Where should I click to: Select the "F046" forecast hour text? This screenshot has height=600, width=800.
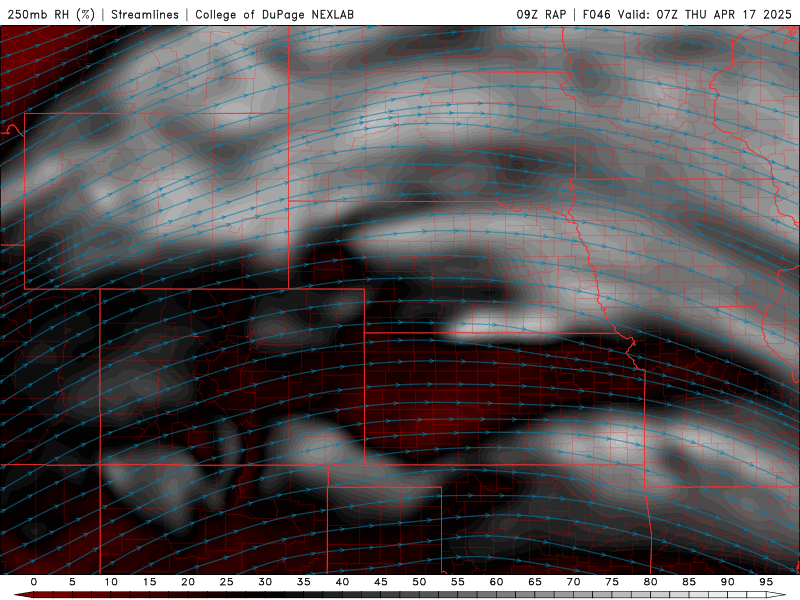pos(596,14)
